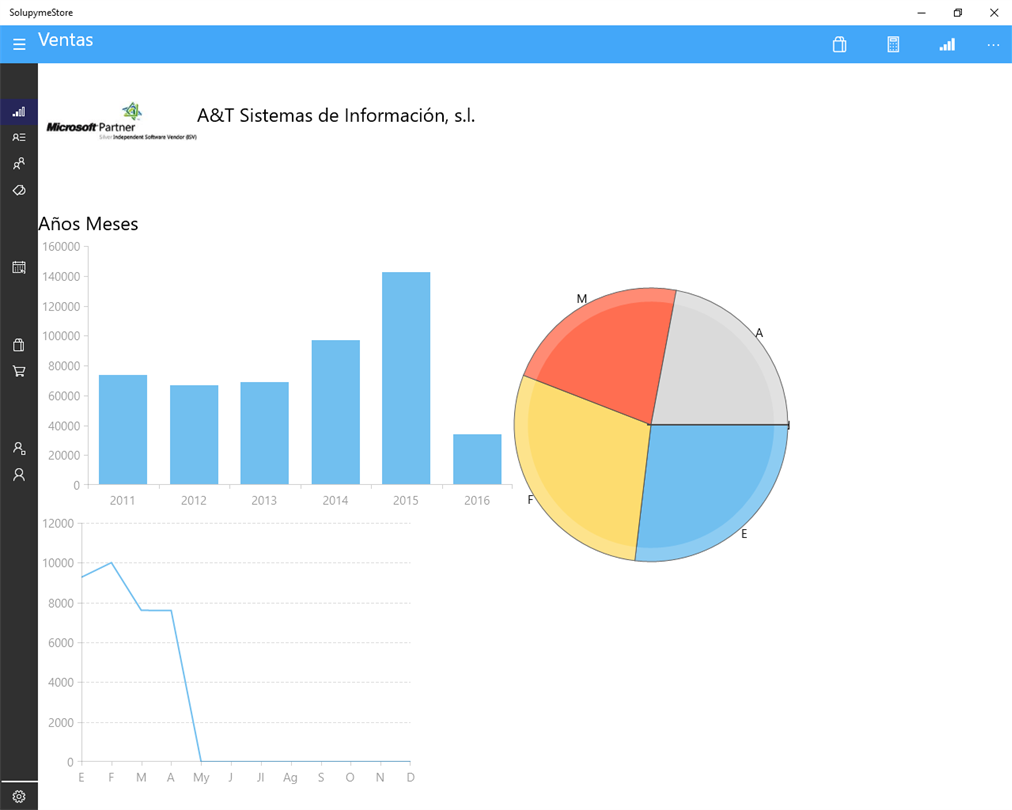Viewport: 1012px width, 810px height.
Task: Click the red M pie slice
Action: coord(603,355)
